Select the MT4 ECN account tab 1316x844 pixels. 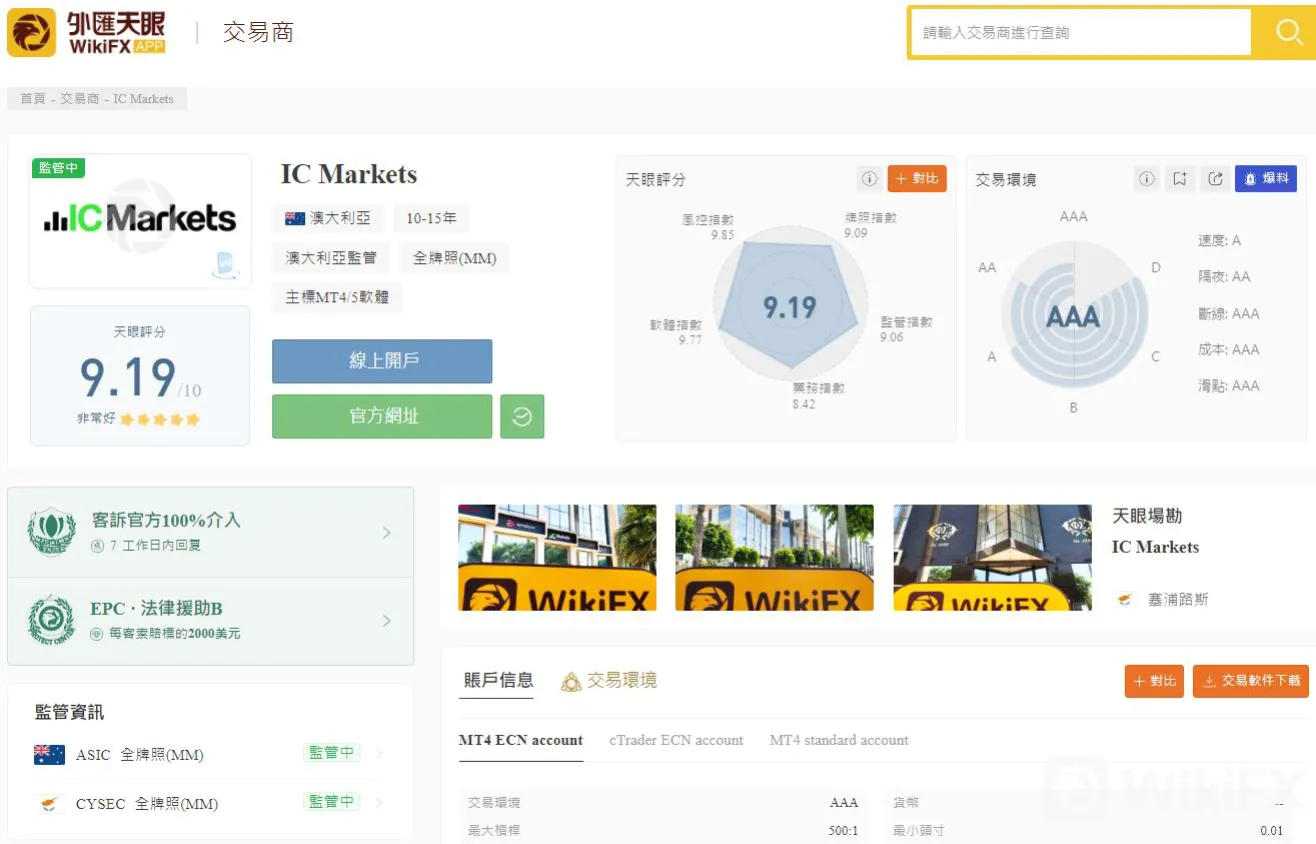[521, 741]
